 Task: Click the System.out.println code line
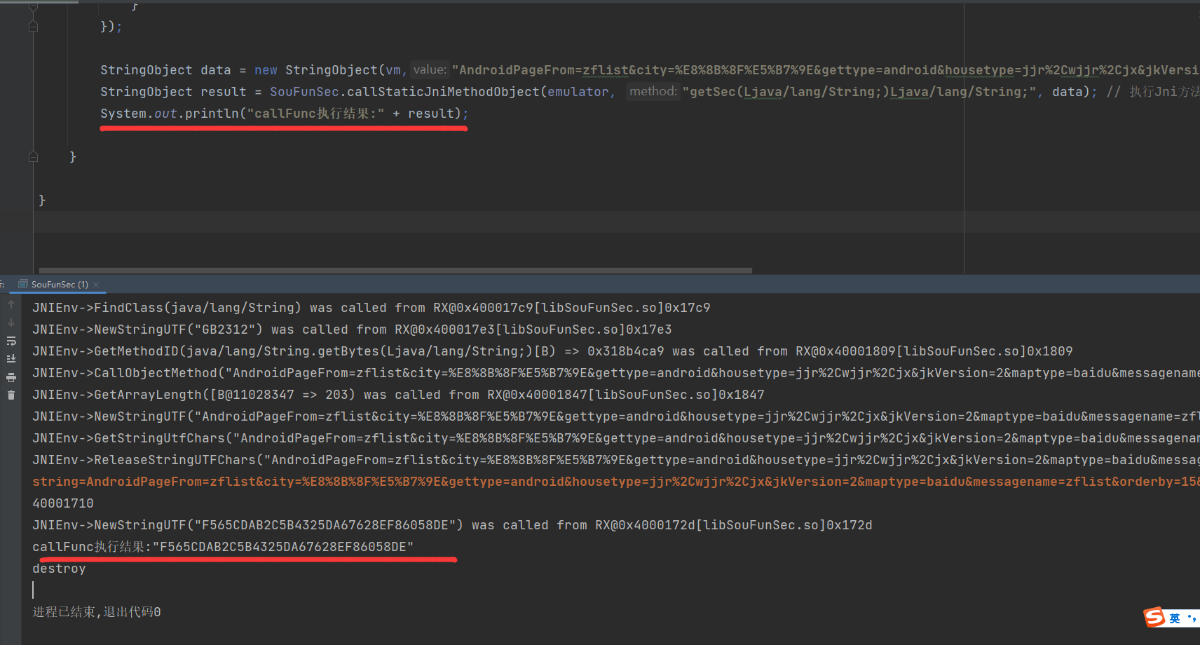[x=284, y=114]
